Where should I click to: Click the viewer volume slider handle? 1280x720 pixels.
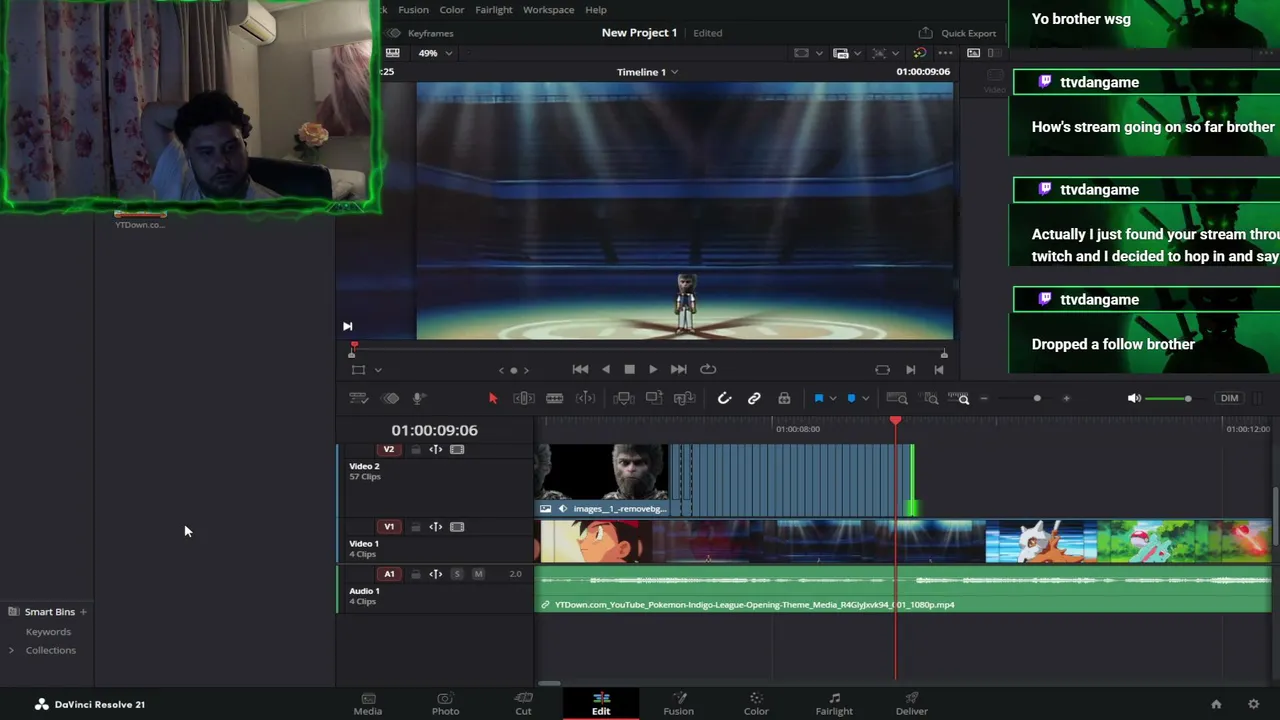click(1188, 399)
